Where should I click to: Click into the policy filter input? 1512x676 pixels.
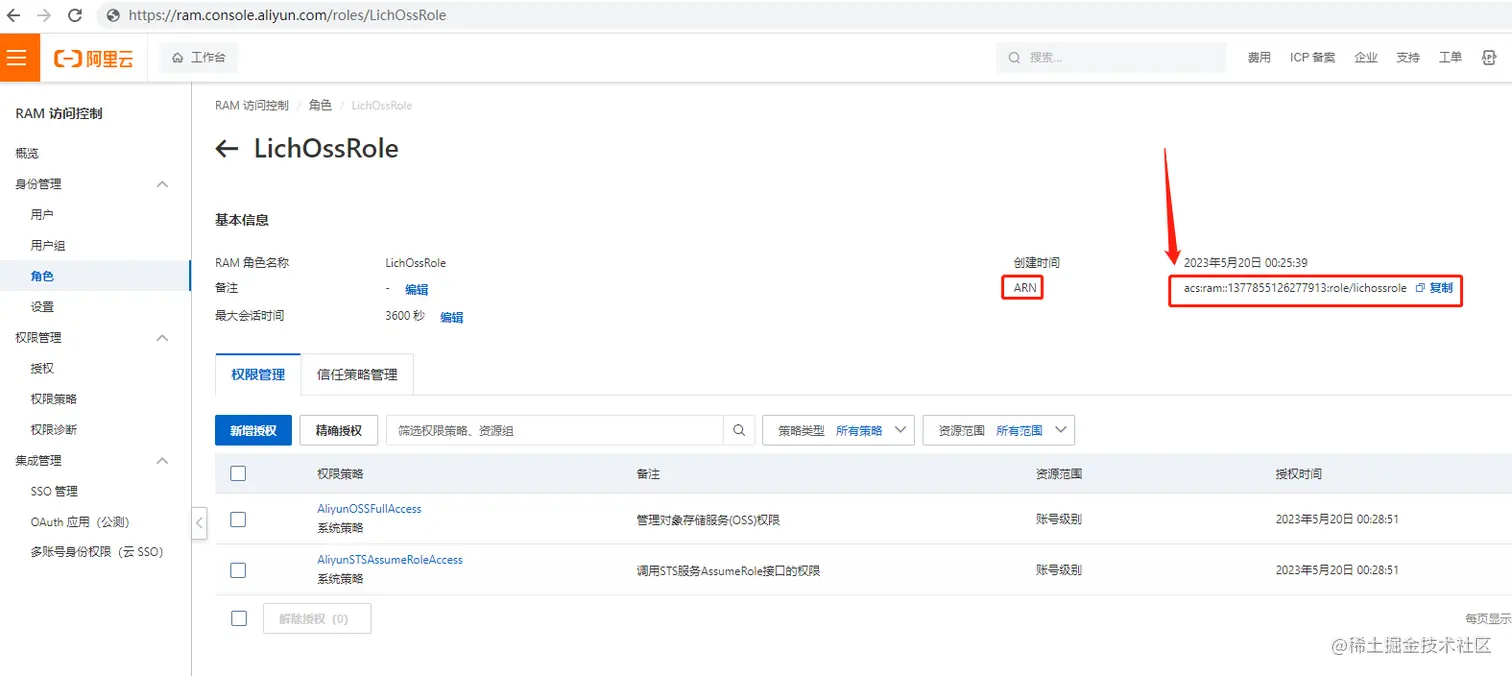(555, 430)
